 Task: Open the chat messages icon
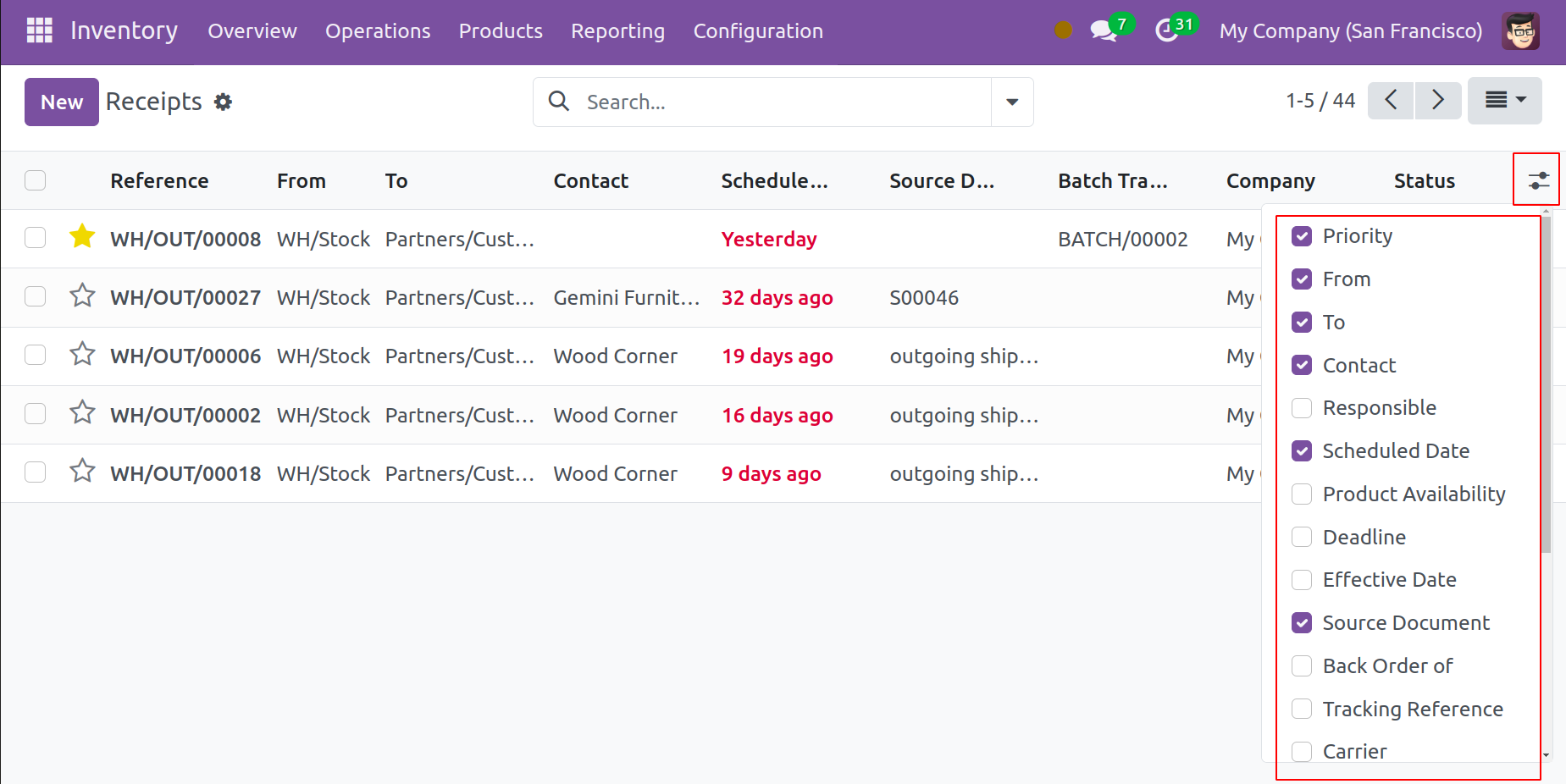point(1104,31)
